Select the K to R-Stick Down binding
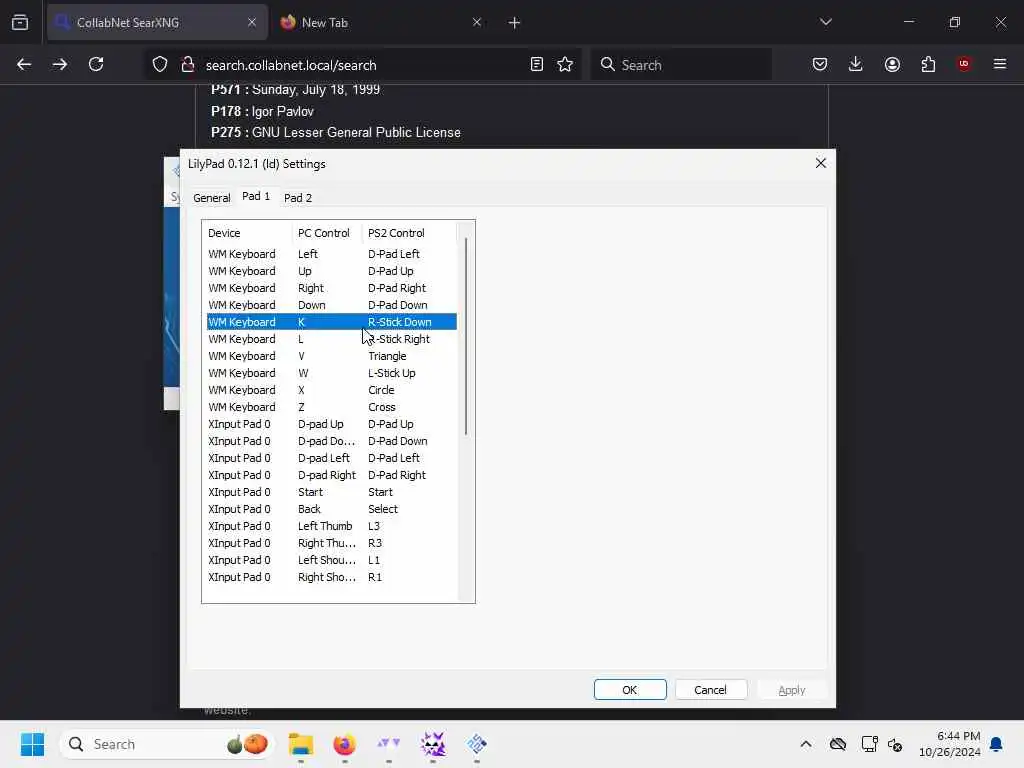 (x=332, y=322)
